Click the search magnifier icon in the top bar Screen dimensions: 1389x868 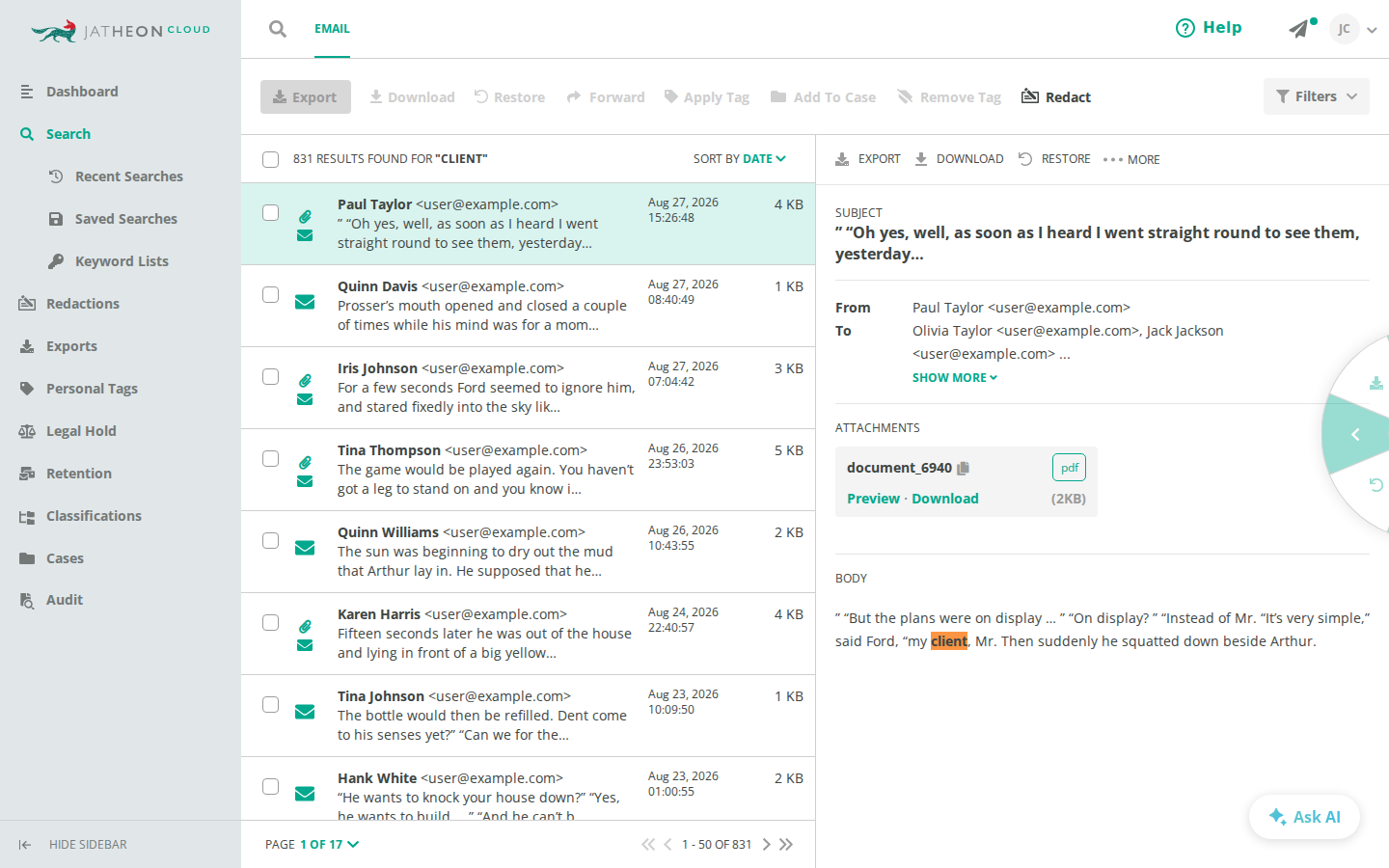pyautogui.click(x=278, y=29)
